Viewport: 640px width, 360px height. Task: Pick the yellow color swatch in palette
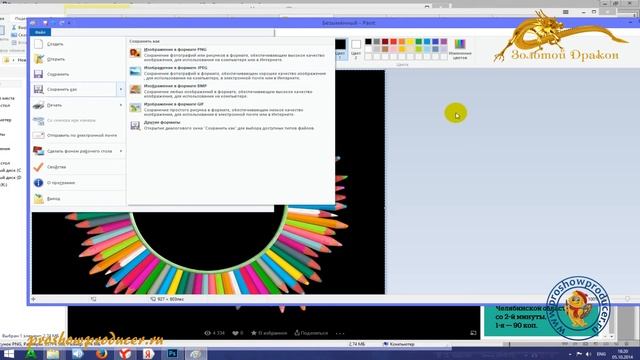tap(410, 41)
